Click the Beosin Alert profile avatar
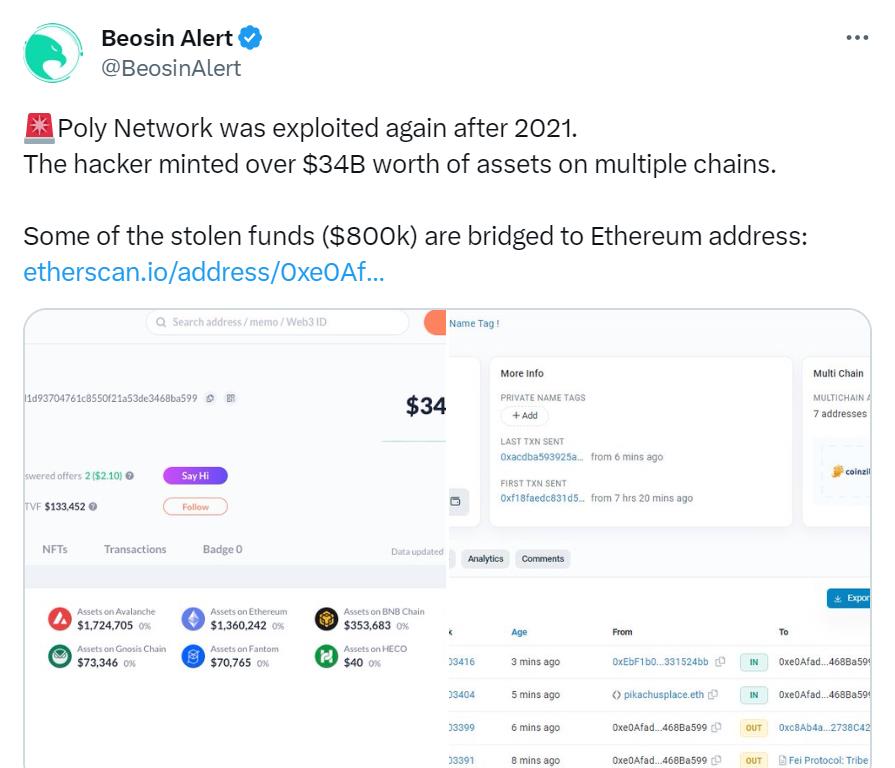Screen dimensions: 895x768 click(51, 53)
